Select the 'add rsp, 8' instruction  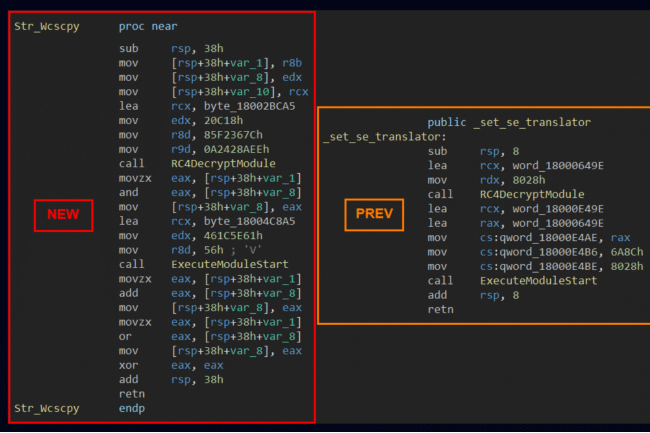click(473, 295)
